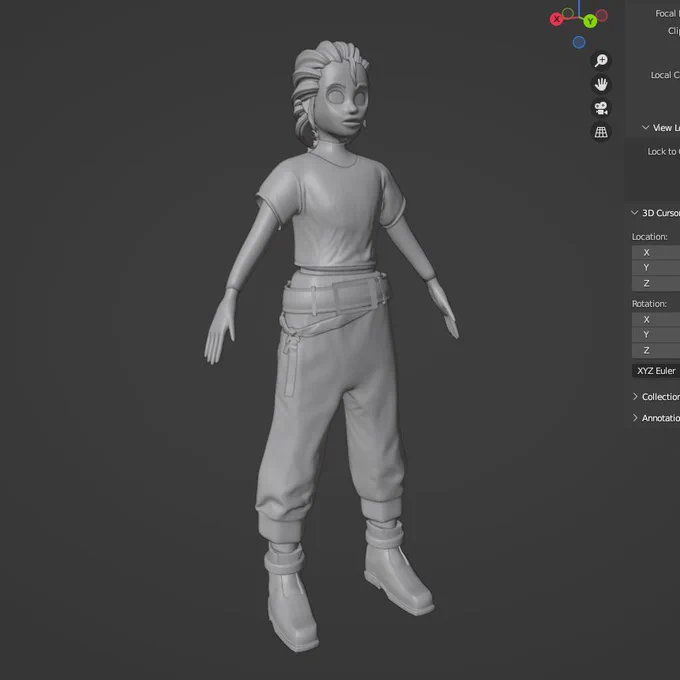Click the hollow green negative Y gizmo circle

(x=568, y=13)
